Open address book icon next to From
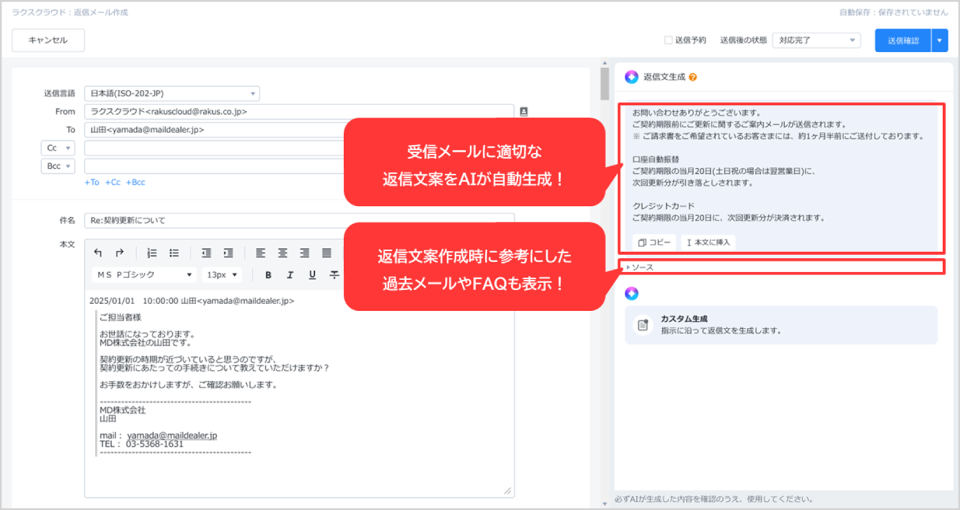Viewport: 960px width, 510px height. [x=523, y=111]
